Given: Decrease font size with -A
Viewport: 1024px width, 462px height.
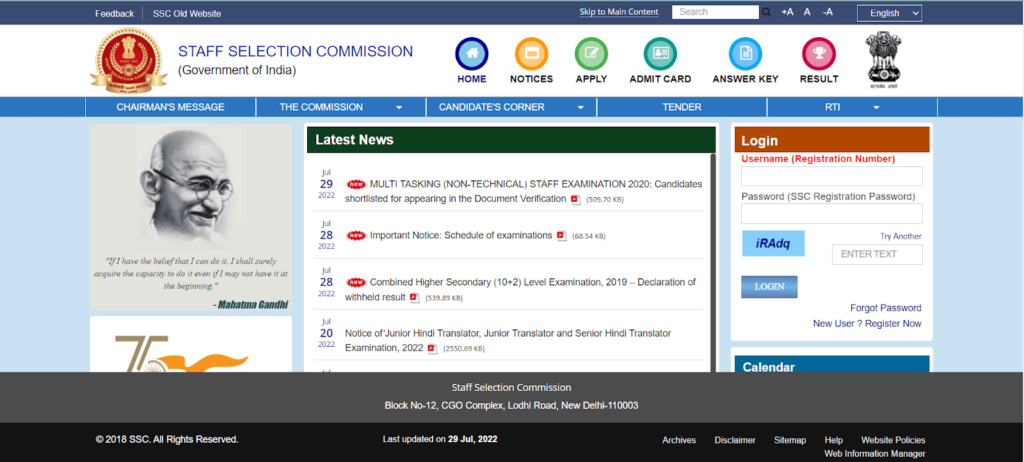Looking at the screenshot, I should [827, 13].
